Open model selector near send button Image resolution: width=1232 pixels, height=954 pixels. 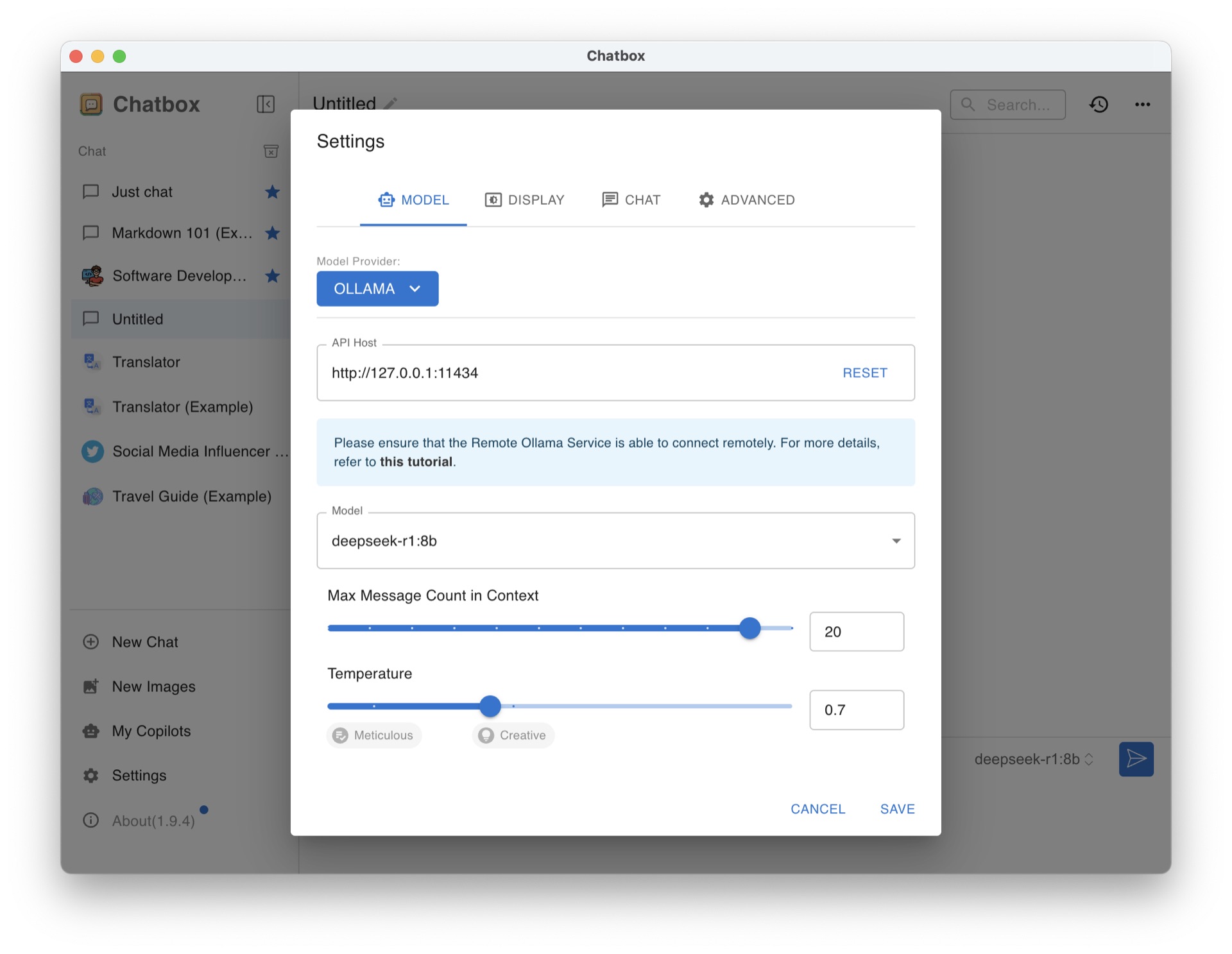click(1033, 760)
